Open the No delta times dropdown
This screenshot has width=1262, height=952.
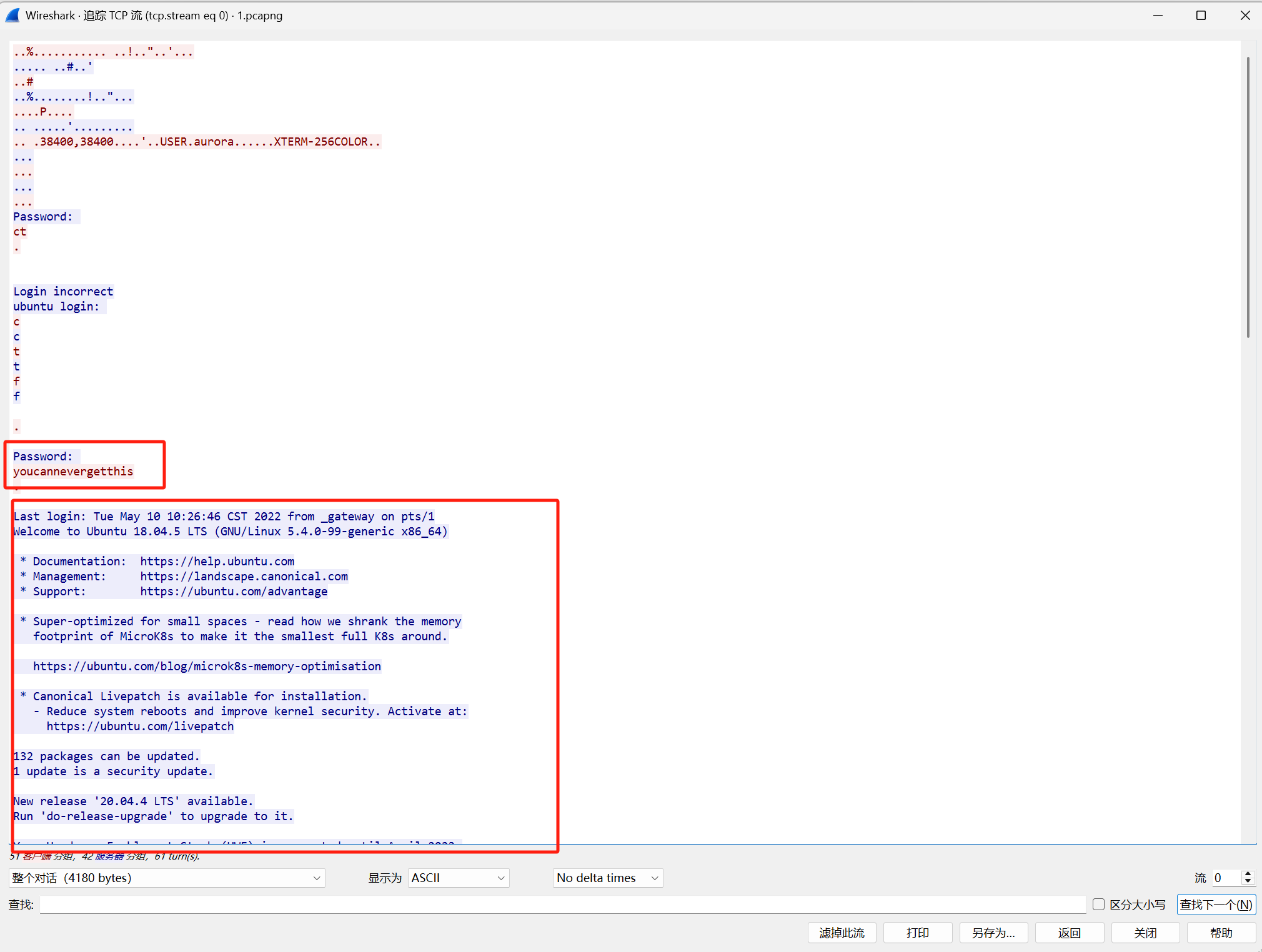tap(607, 878)
